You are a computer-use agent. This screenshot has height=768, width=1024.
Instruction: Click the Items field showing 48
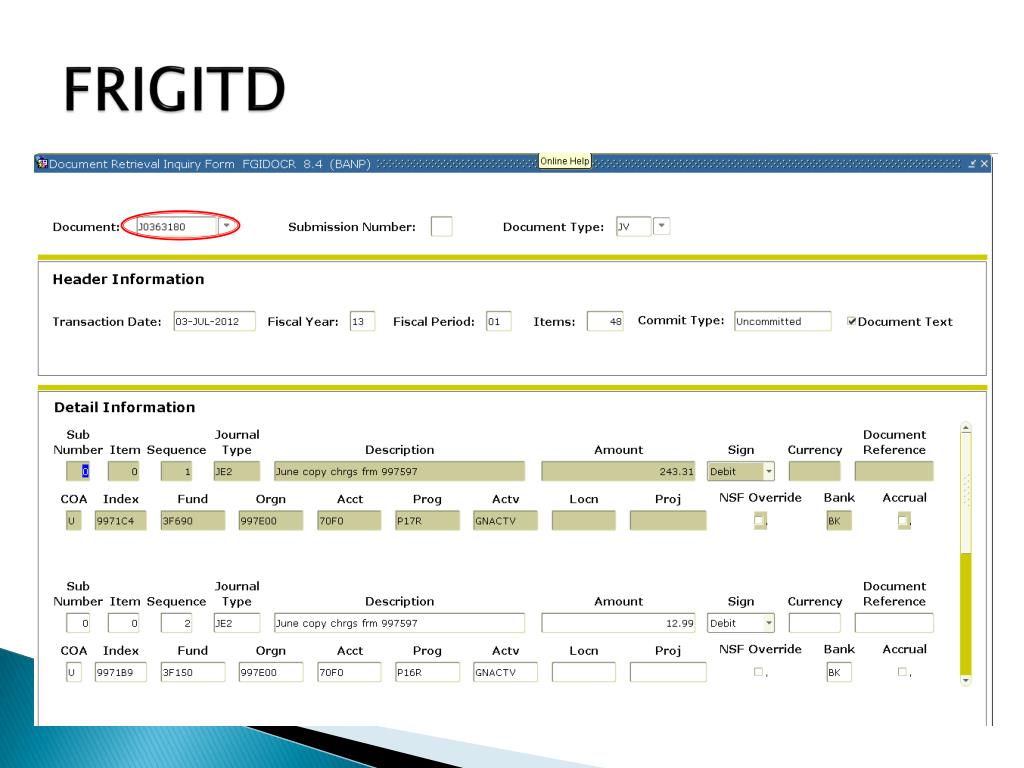605,321
